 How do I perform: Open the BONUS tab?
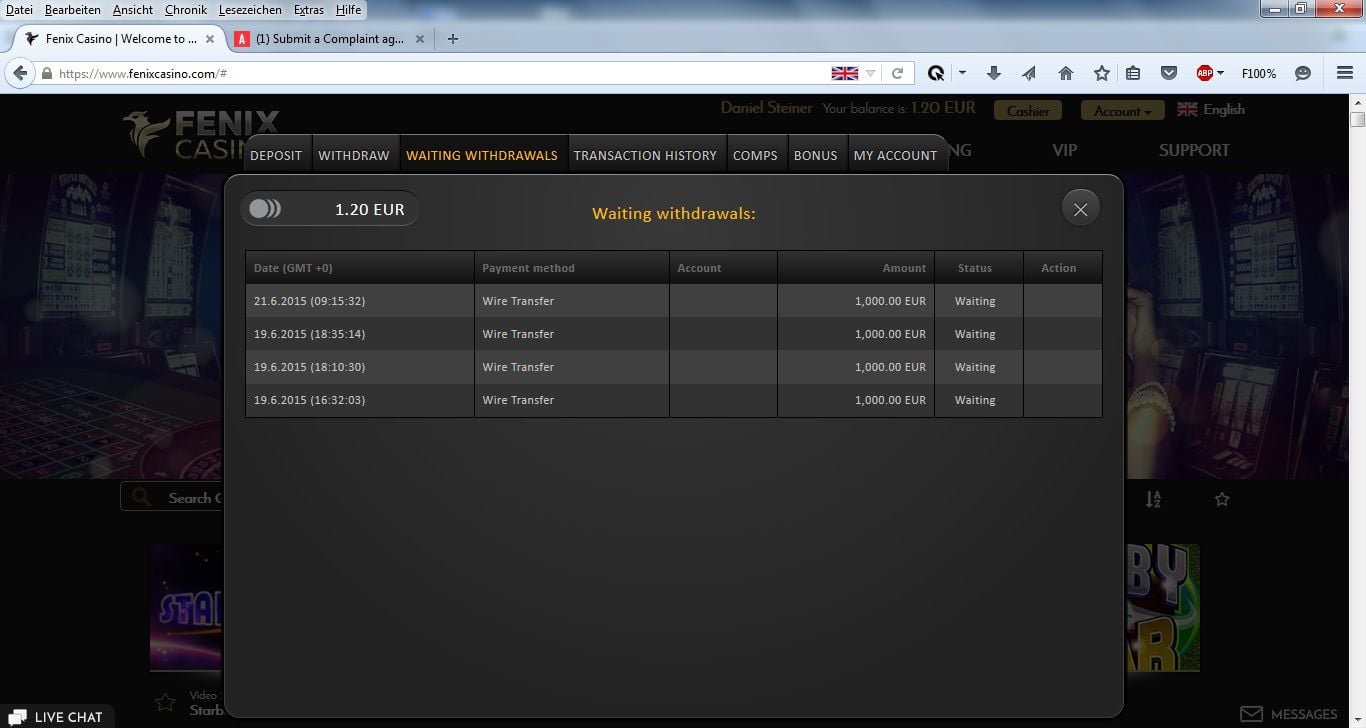pos(816,155)
